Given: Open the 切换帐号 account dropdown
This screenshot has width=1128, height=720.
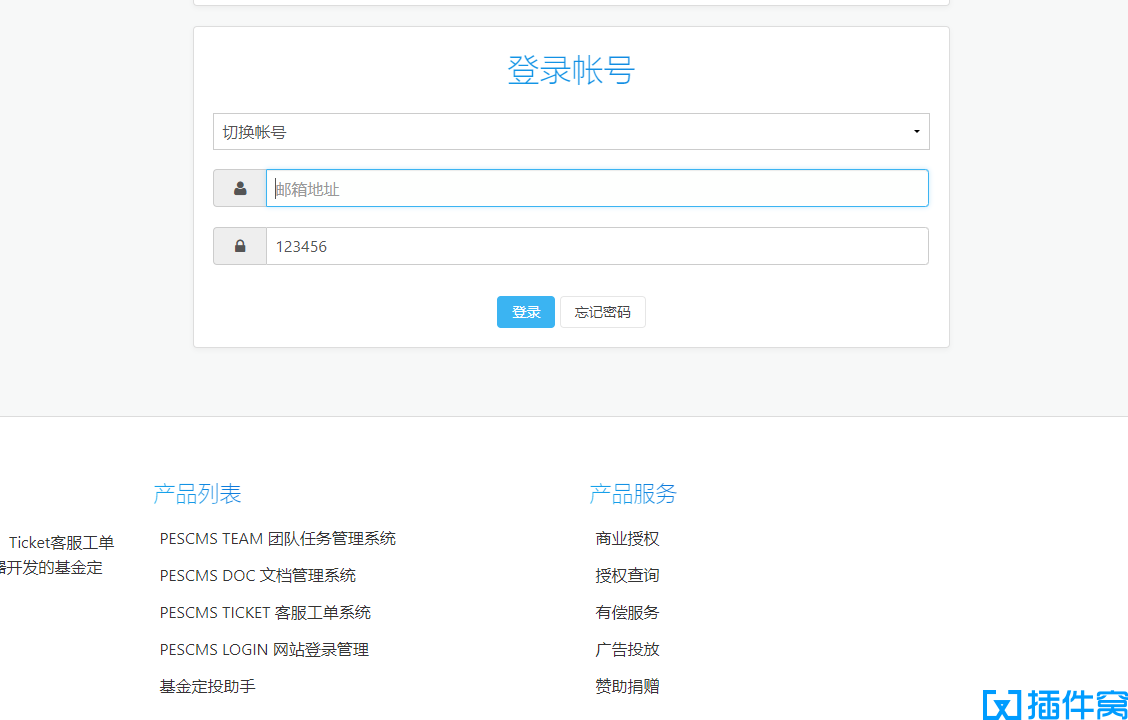Looking at the screenshot, I should pos(571,132).
